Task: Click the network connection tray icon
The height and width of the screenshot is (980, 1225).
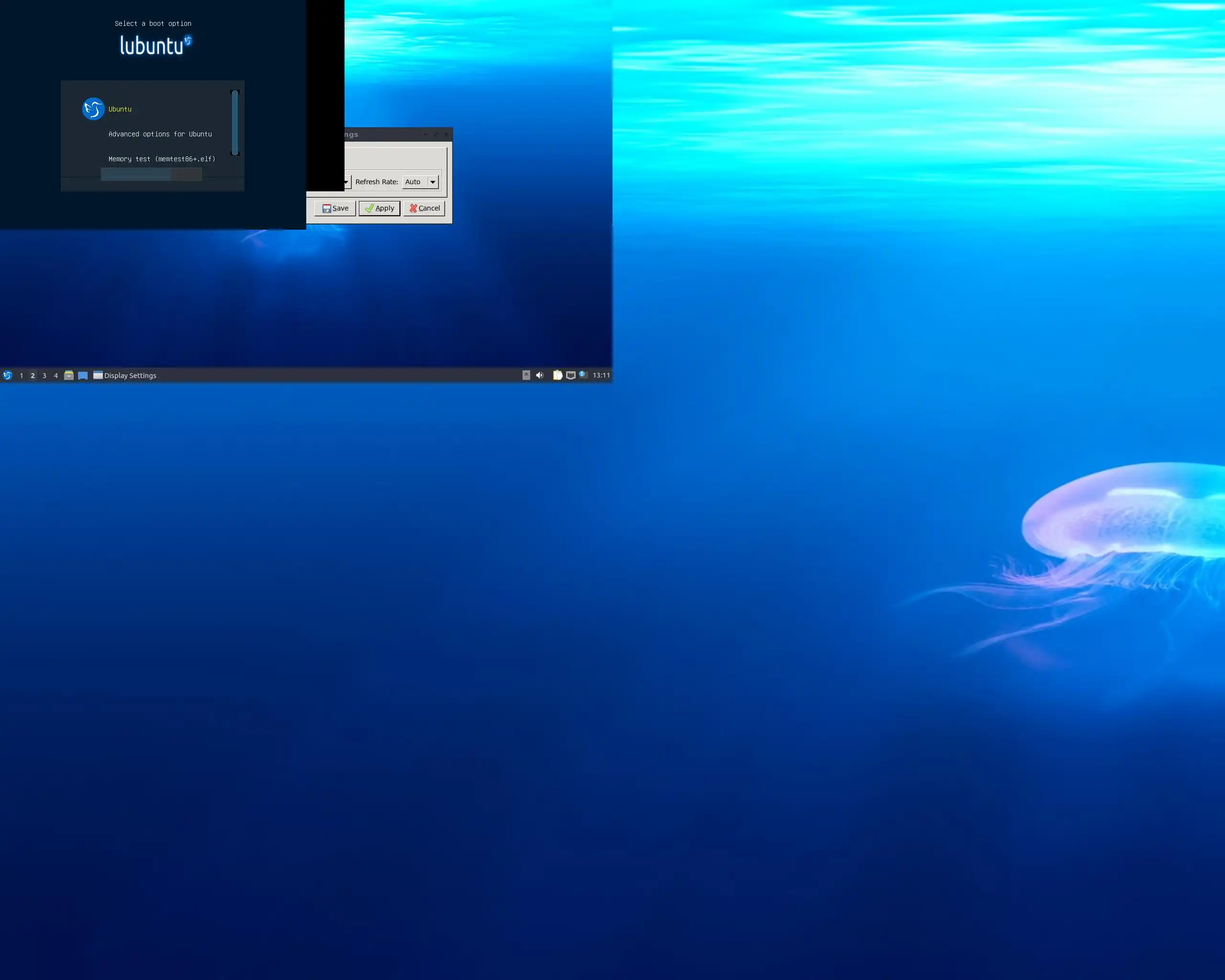Action: pos(571,375)
